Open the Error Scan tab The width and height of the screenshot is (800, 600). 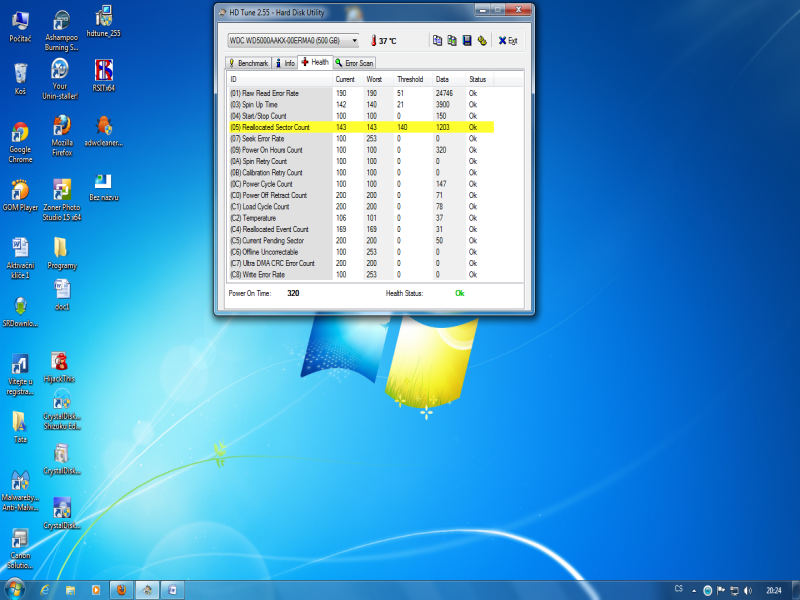[x=355, y=63]
